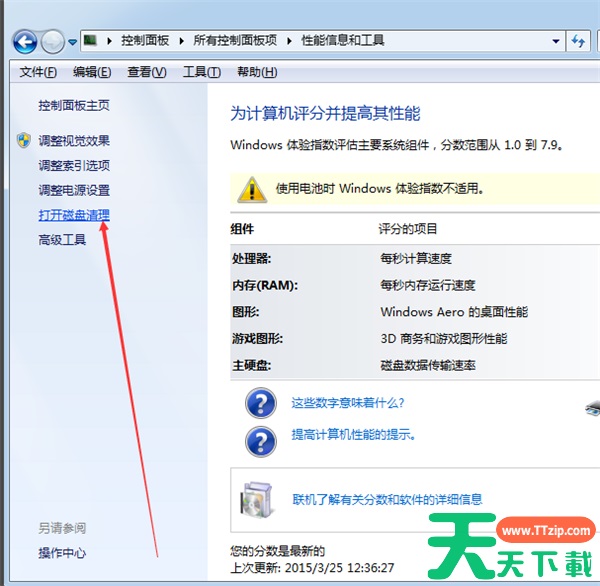This screenshot has height=586, width=600.
Task: Click the help icon beside 这些数字意味着什么
Action: [261, 403]
